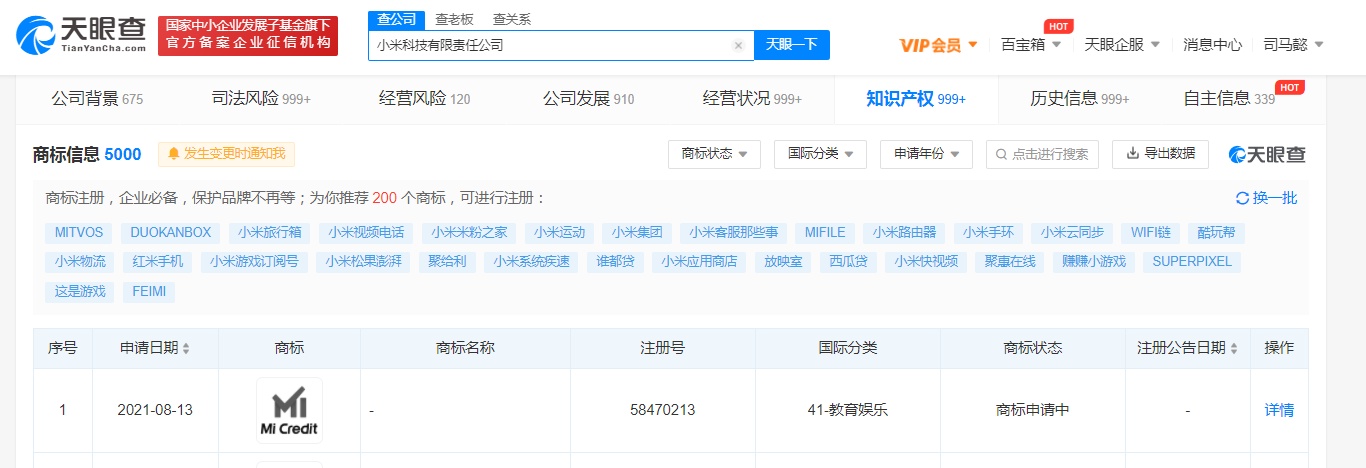Open the 公司背景 tab
The width and height of the screenshot is (1366, 468).
97,98
